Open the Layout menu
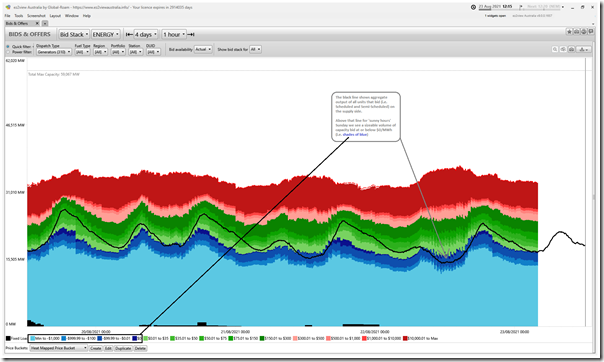Image resolution: width=604 pixels, height=362 pixels. 55,16
